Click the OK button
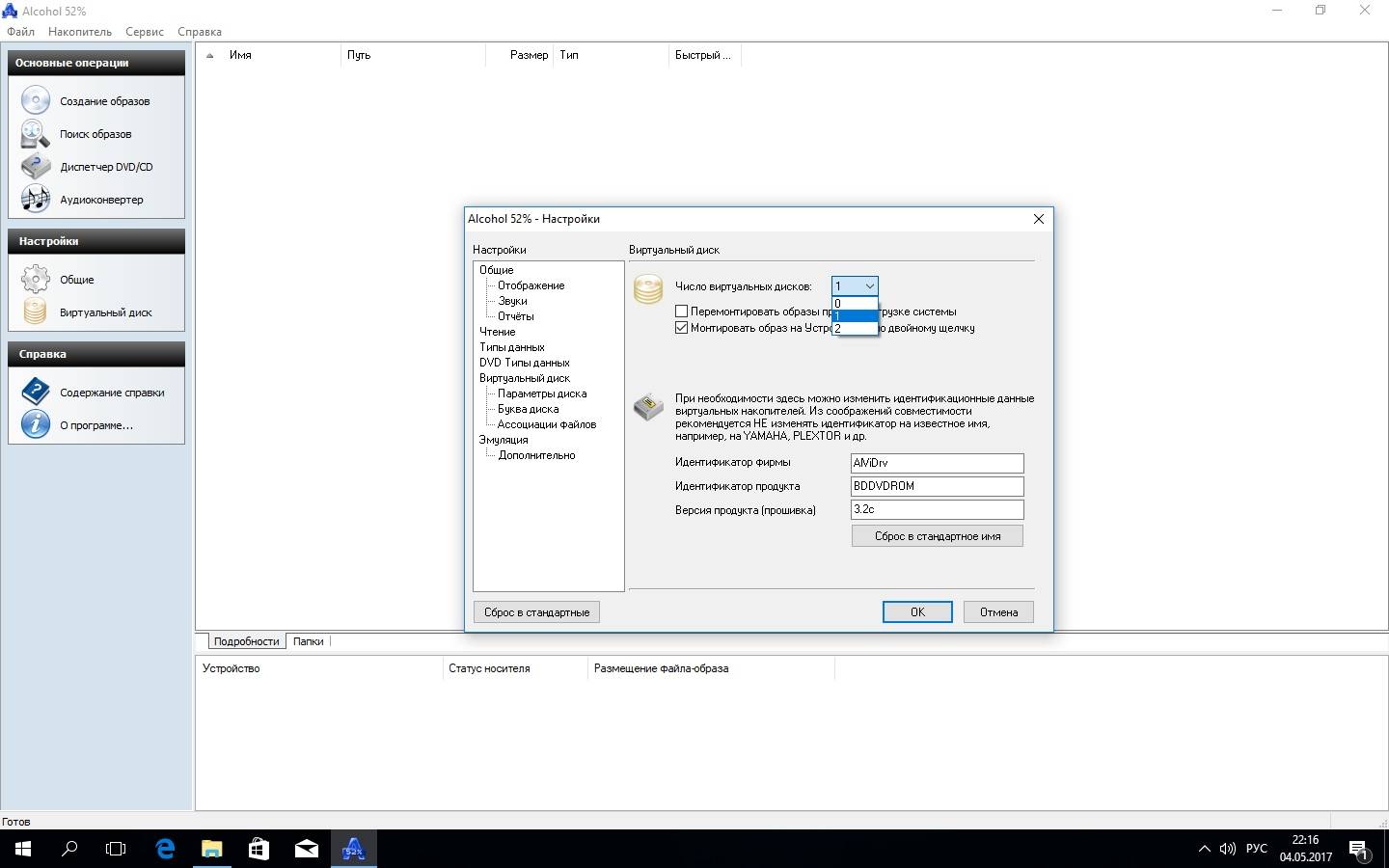Image resolution: width=1389 pixels, height=868 pixels. click(917, 612)
